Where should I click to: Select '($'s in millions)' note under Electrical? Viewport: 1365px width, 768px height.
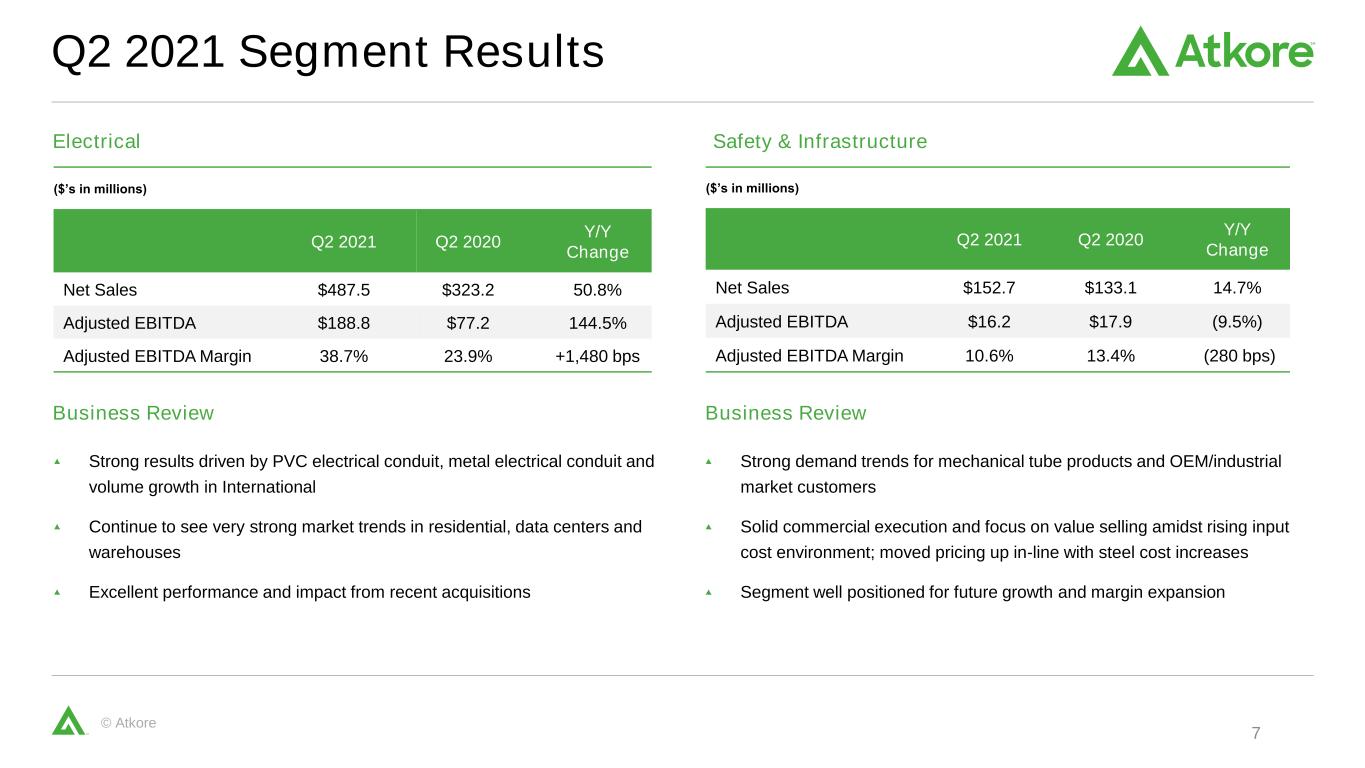[100, 190]
